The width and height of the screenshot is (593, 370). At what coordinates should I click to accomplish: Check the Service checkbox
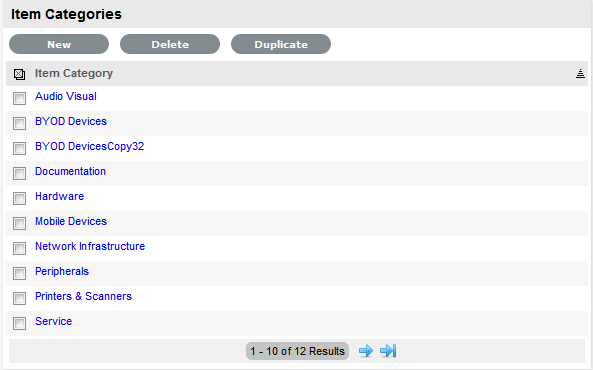(19, 323)
